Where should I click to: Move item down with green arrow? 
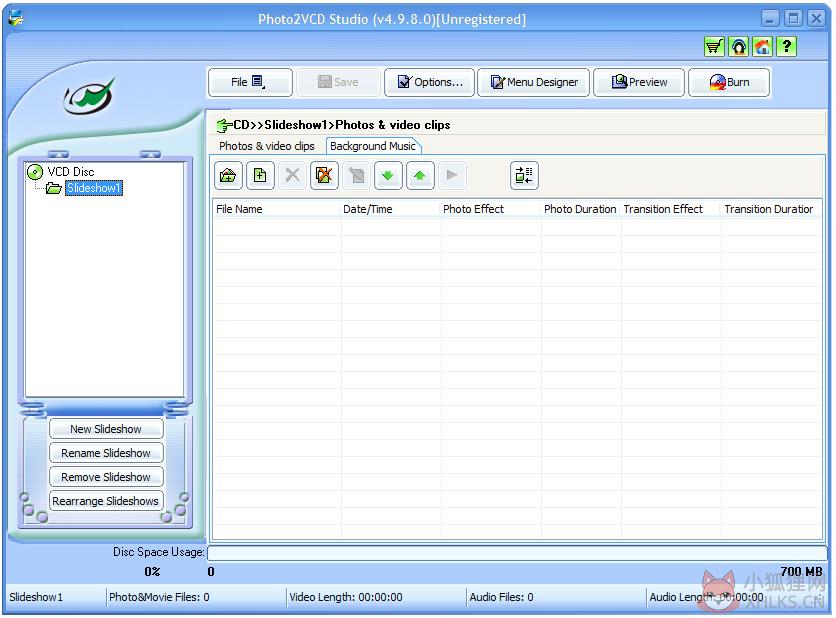388,175
